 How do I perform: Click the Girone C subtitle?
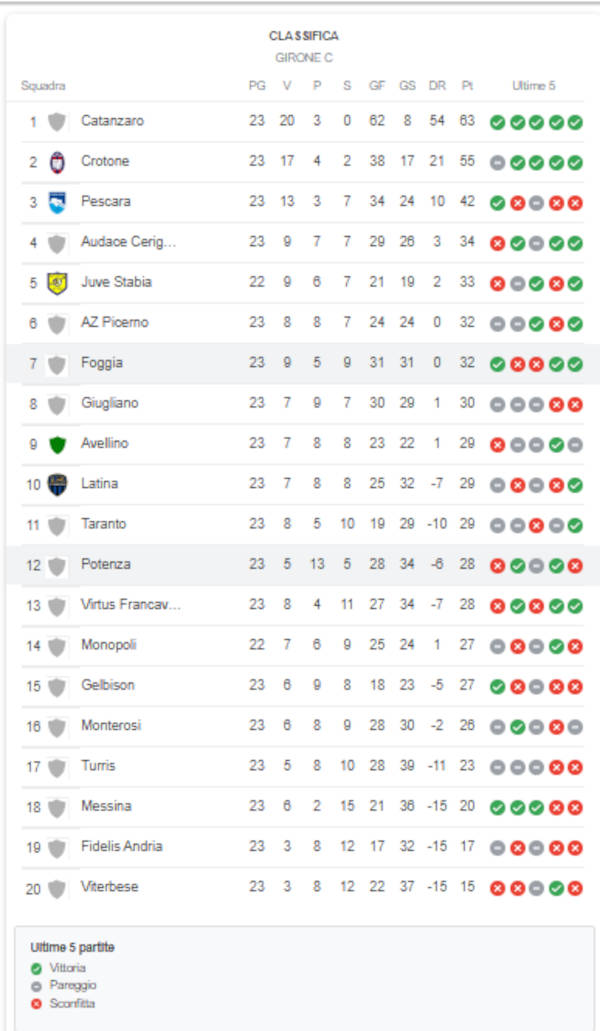(304, 58)
